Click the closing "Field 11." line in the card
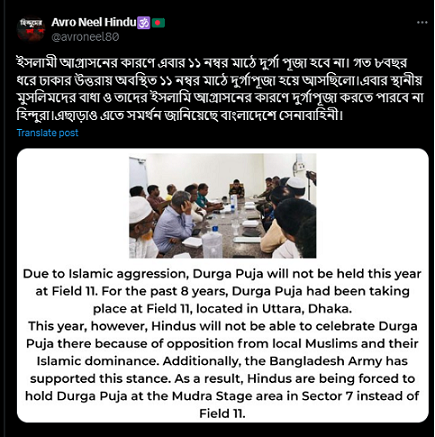 tap(222, 414)
